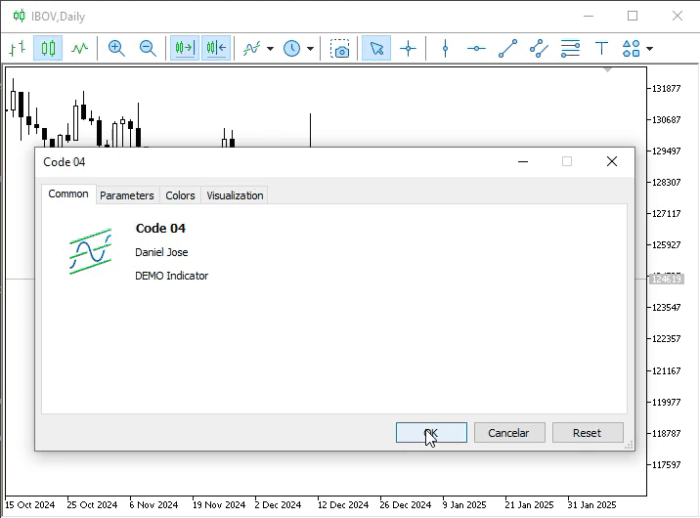Open the shapes and objects tool
Viewport: 700px width, 518px height.
(x=631, y=48)
